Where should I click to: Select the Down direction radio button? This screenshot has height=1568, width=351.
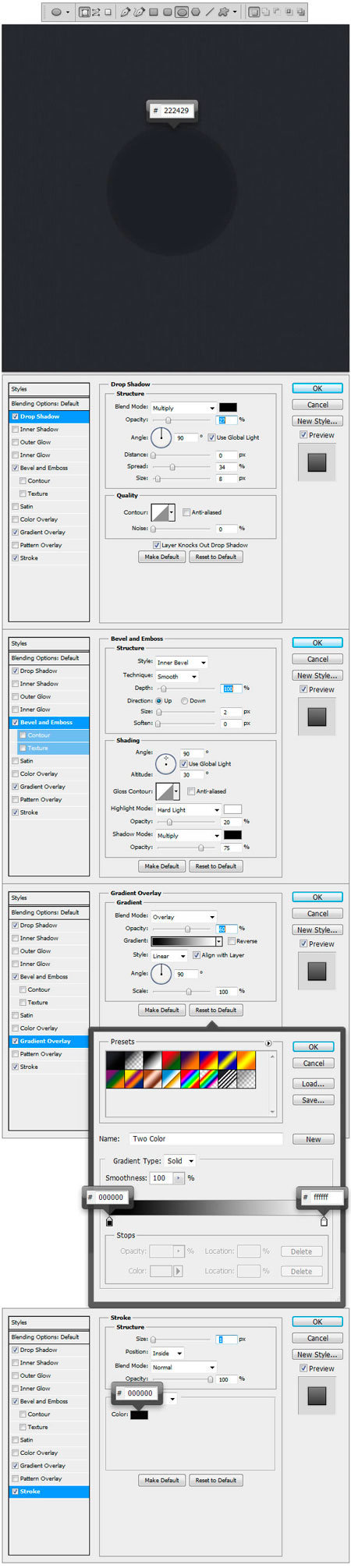point(185,701)
